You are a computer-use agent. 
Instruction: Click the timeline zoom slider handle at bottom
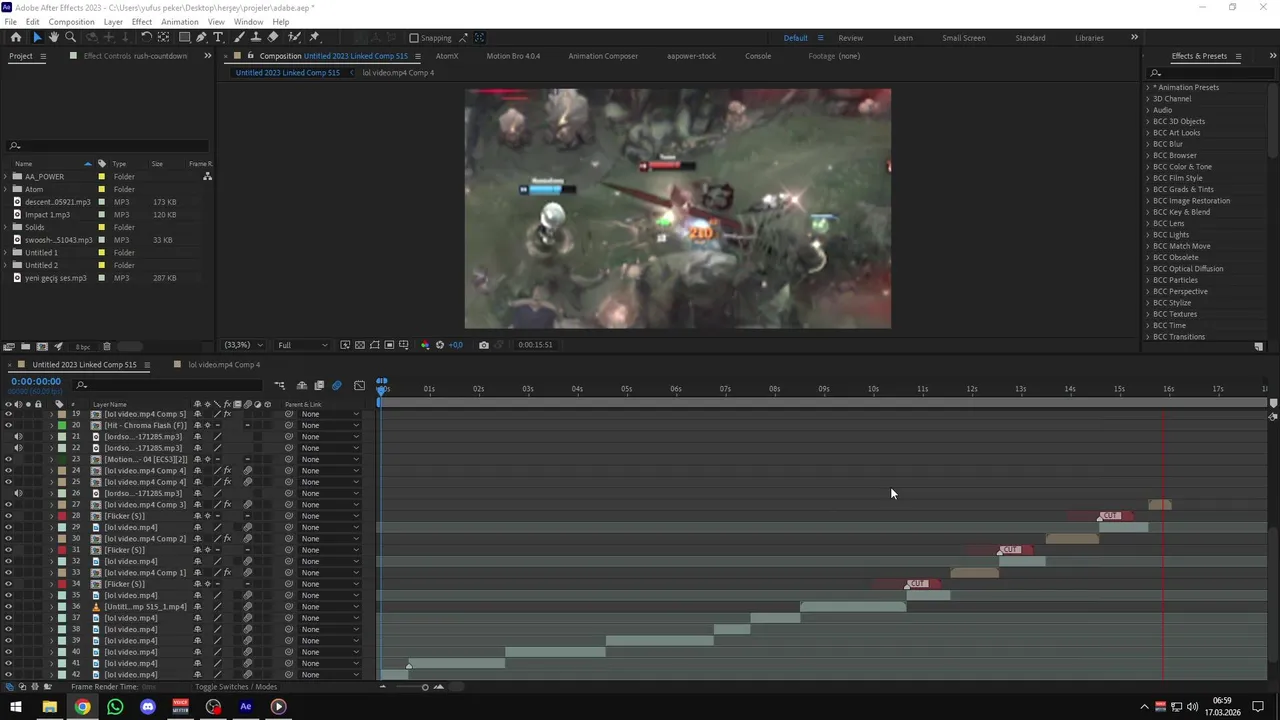(x=425, y=687)
